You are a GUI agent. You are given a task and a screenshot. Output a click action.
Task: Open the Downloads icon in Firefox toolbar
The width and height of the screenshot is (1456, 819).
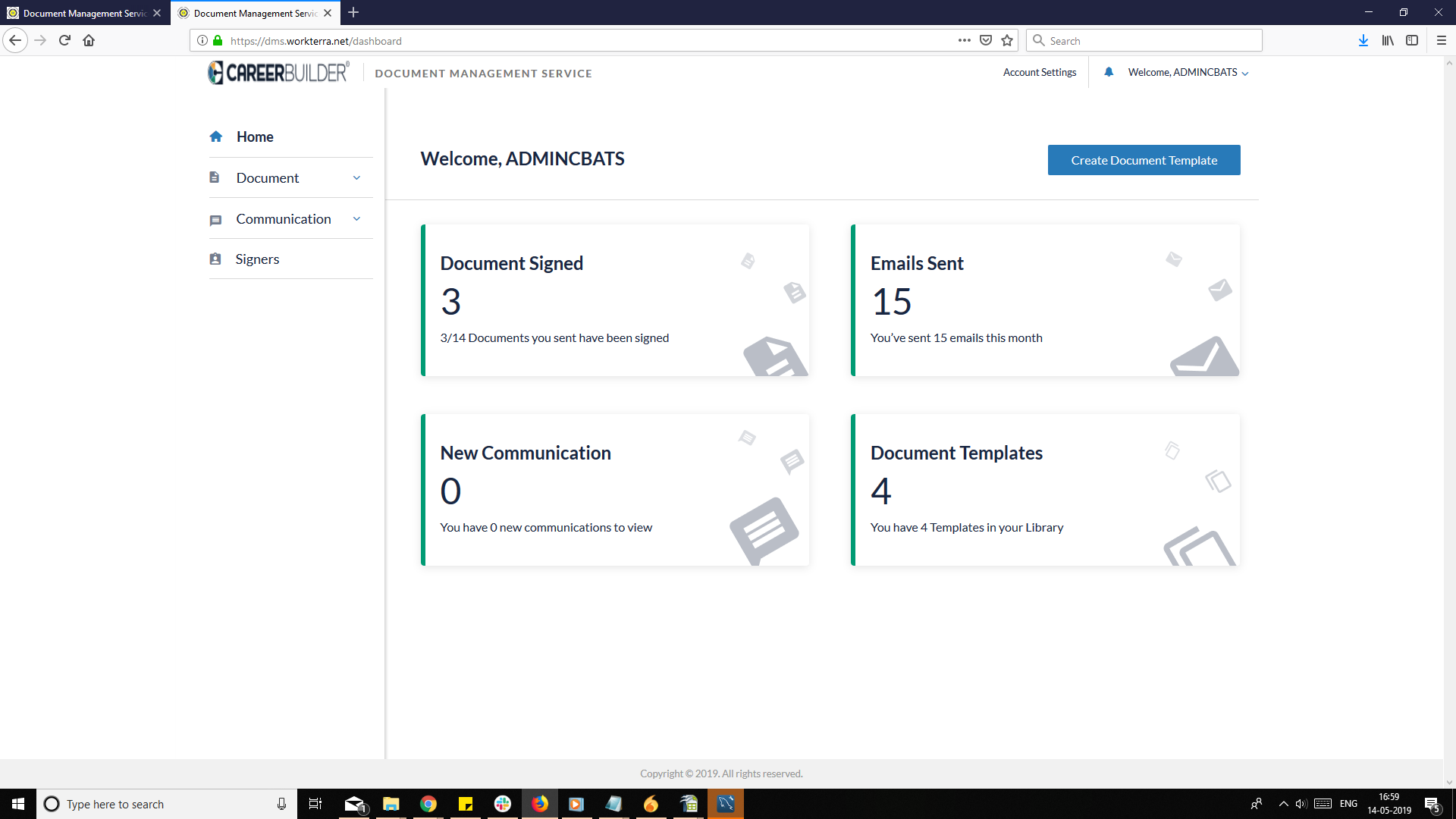pyautogui.click(x=1363, y=40)
